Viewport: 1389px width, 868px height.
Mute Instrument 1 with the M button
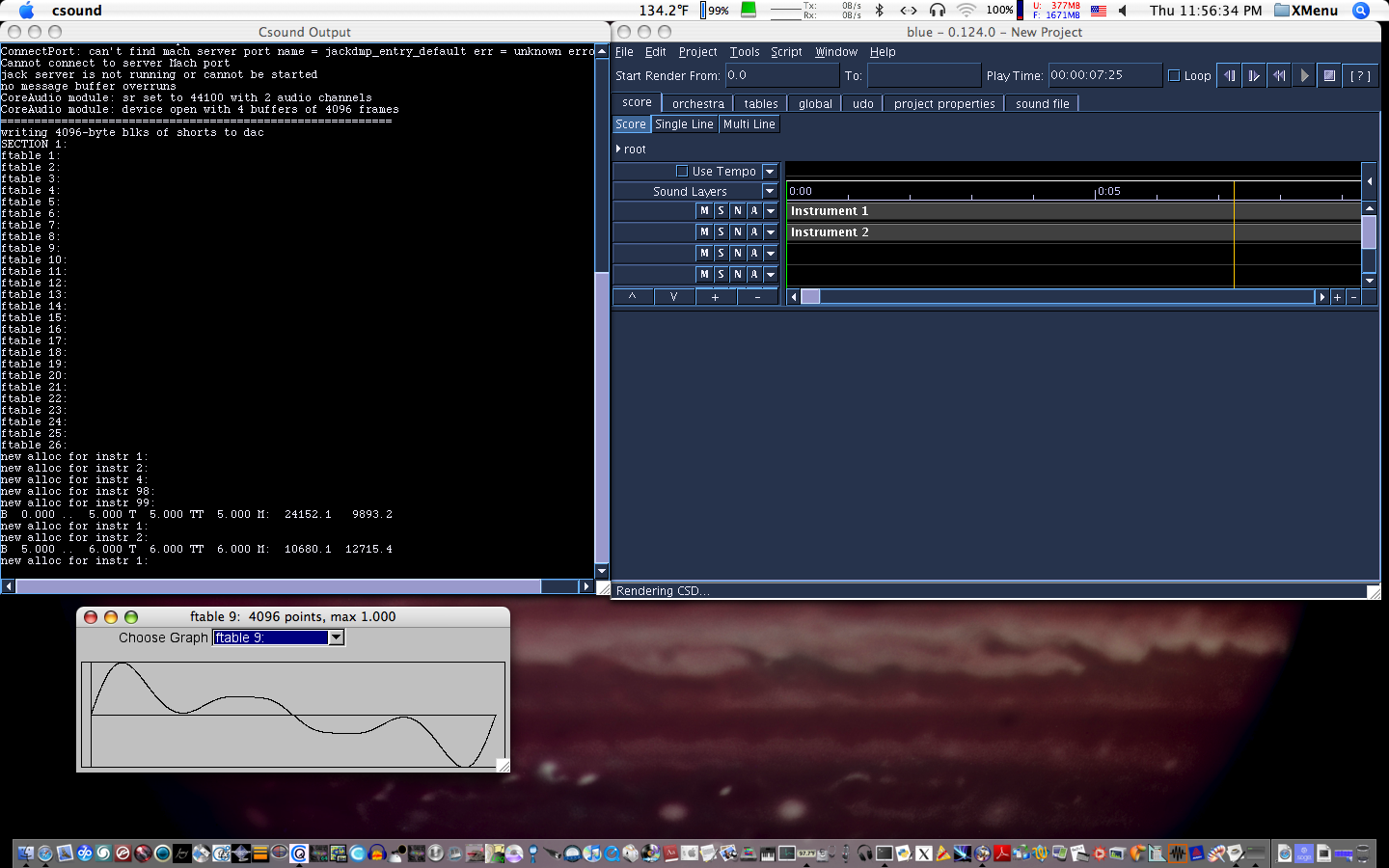click(704, 210)
